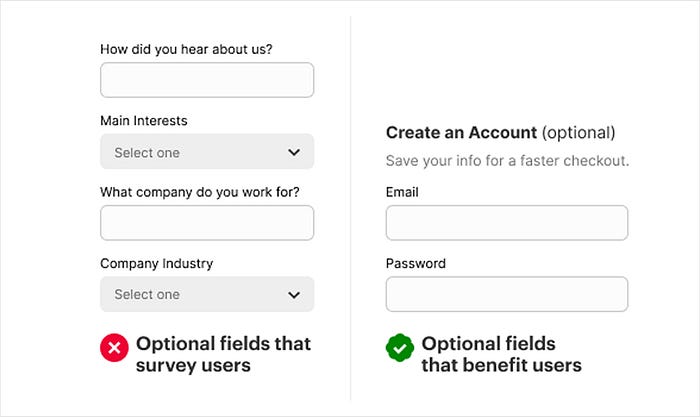Click the green checkmark badge icon

tap(400, 348)
